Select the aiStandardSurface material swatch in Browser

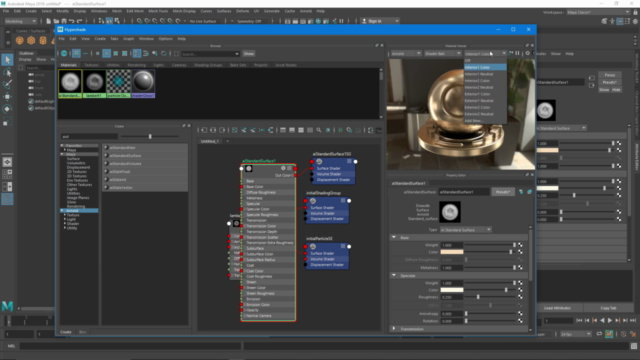point(70,84)
